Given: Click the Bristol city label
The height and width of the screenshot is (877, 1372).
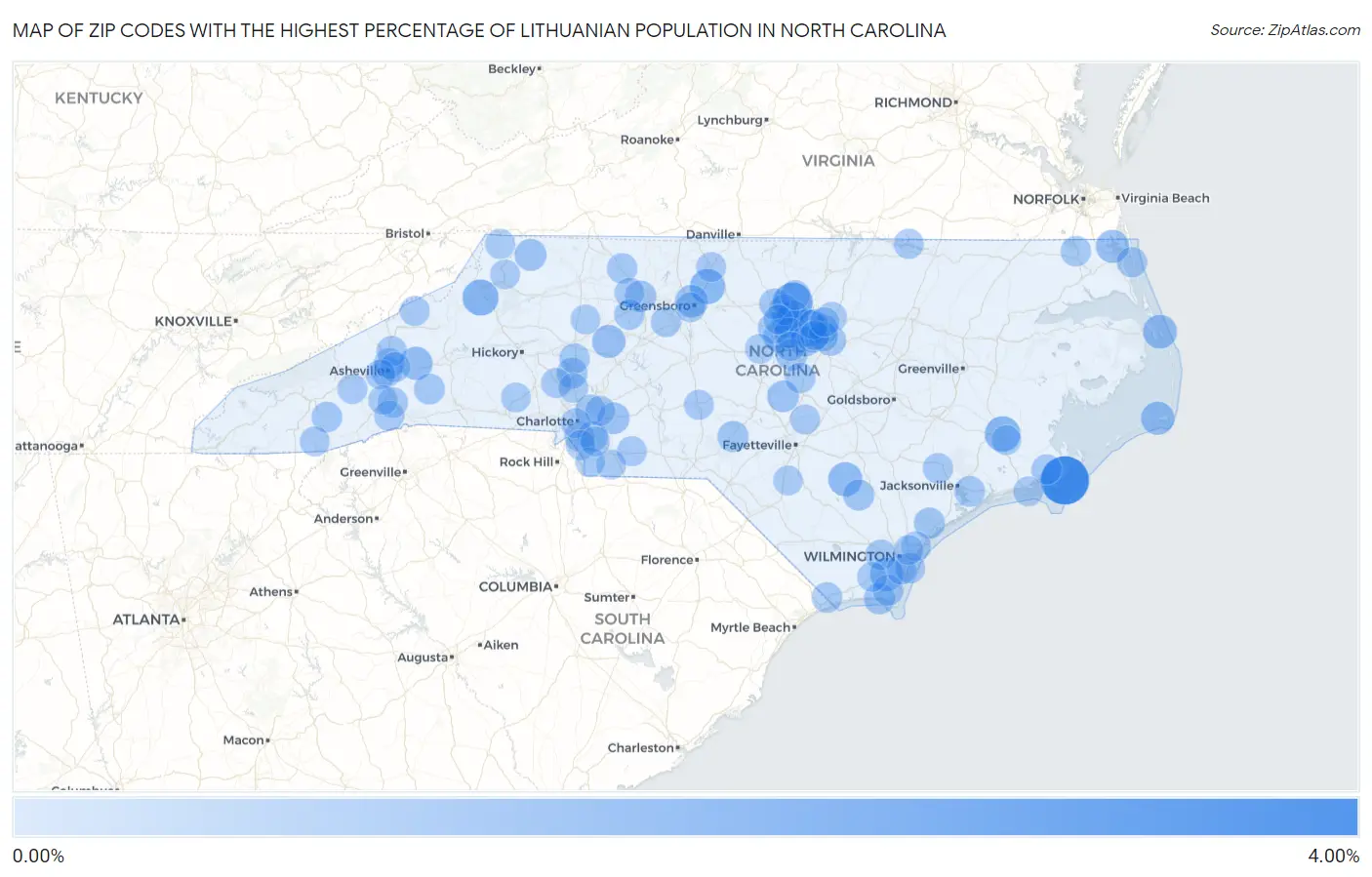Looking at the screenshot, I should [x=405, y=233].
